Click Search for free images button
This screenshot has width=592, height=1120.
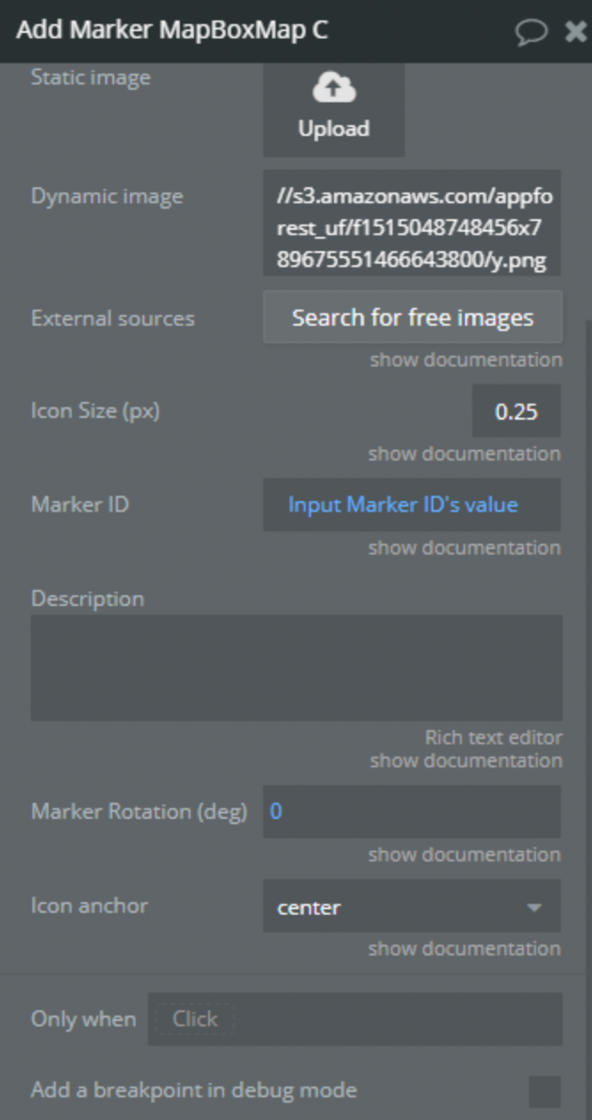[x=413, y=317]
